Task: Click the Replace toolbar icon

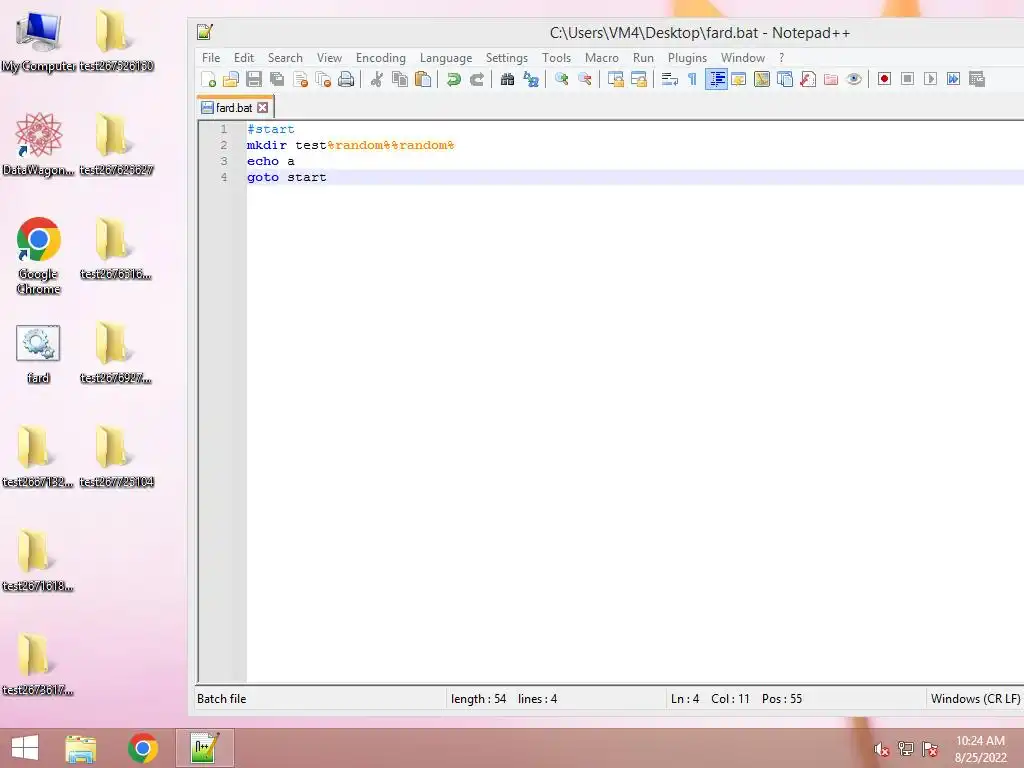Action: [x=531, y=80]
